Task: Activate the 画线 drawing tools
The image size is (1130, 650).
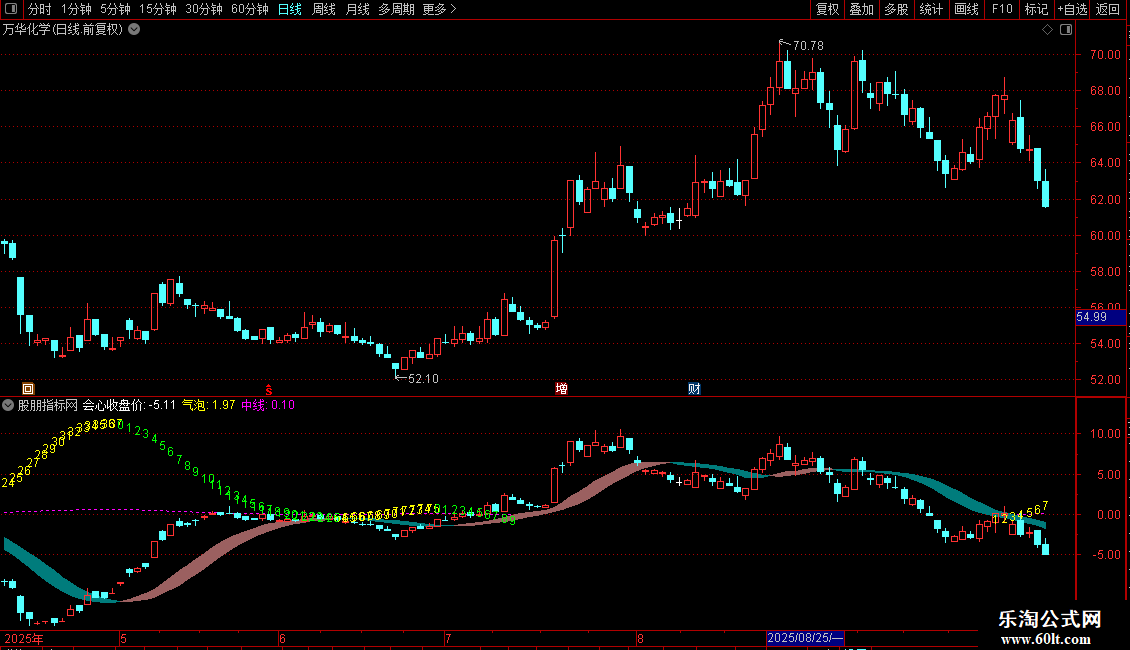Action: click(x=966, y=9)
